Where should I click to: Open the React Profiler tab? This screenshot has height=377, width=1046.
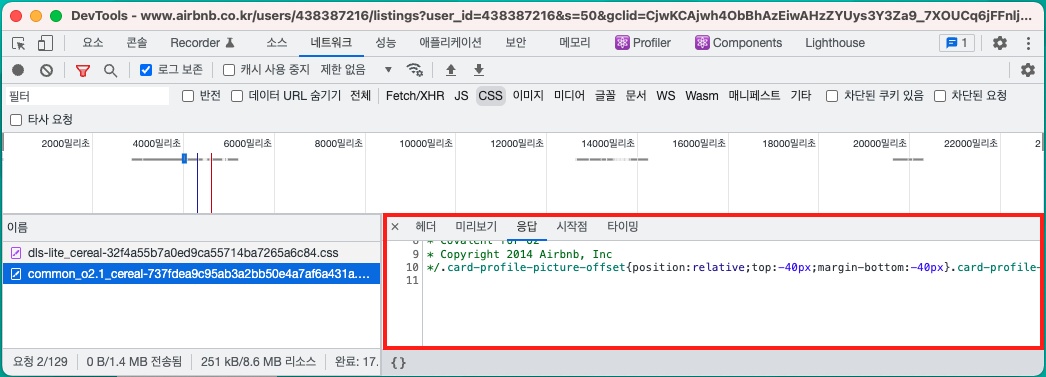pyautogui.click(x=643, y=43)
